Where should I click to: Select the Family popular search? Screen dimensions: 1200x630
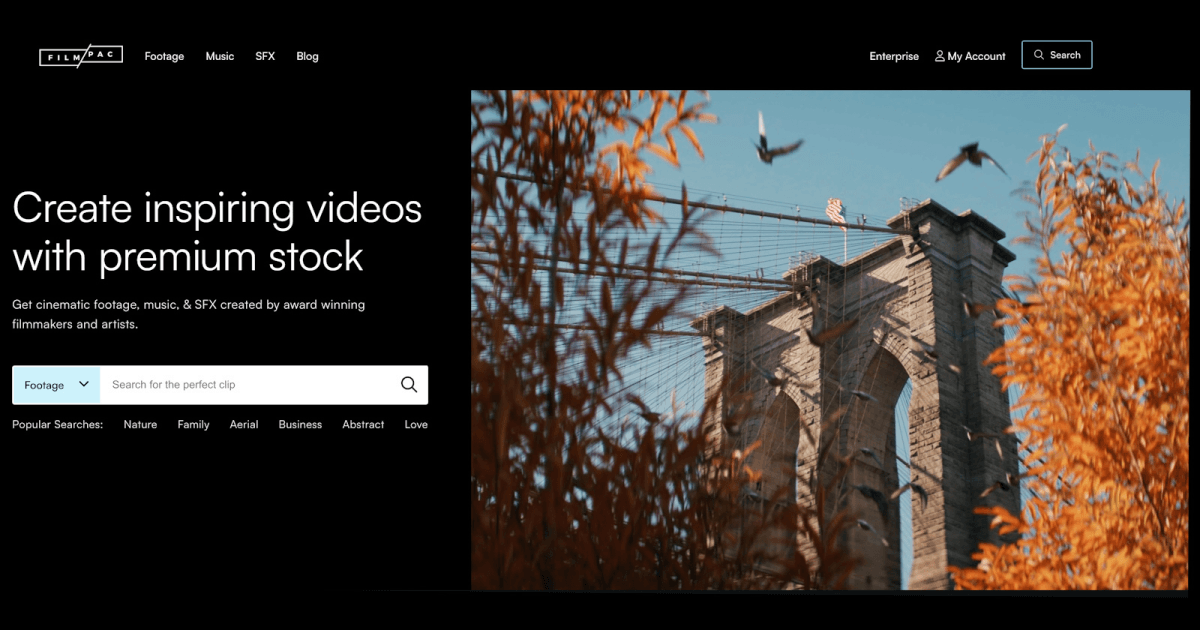194,425
